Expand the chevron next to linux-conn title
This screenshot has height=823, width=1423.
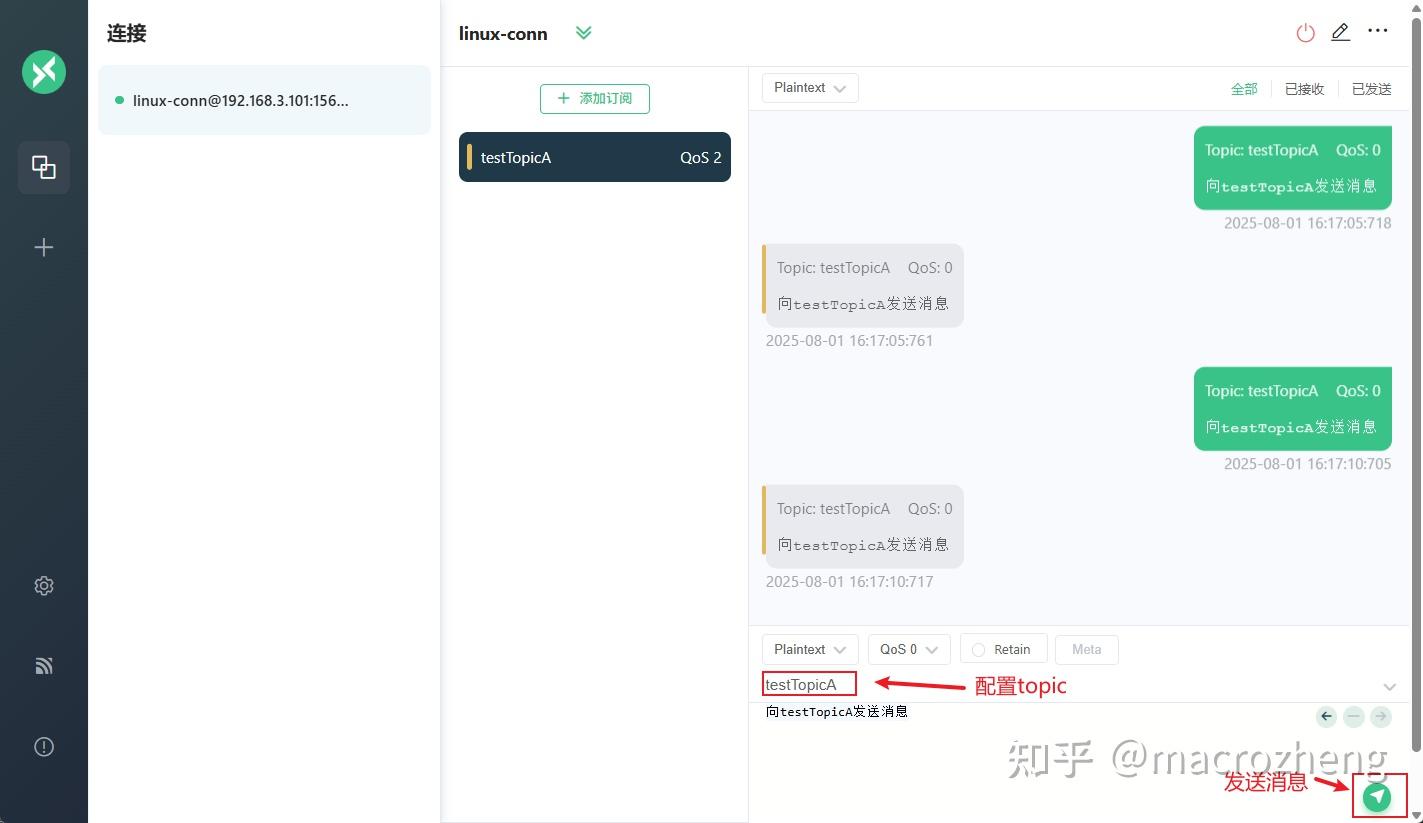coord(584,32)
